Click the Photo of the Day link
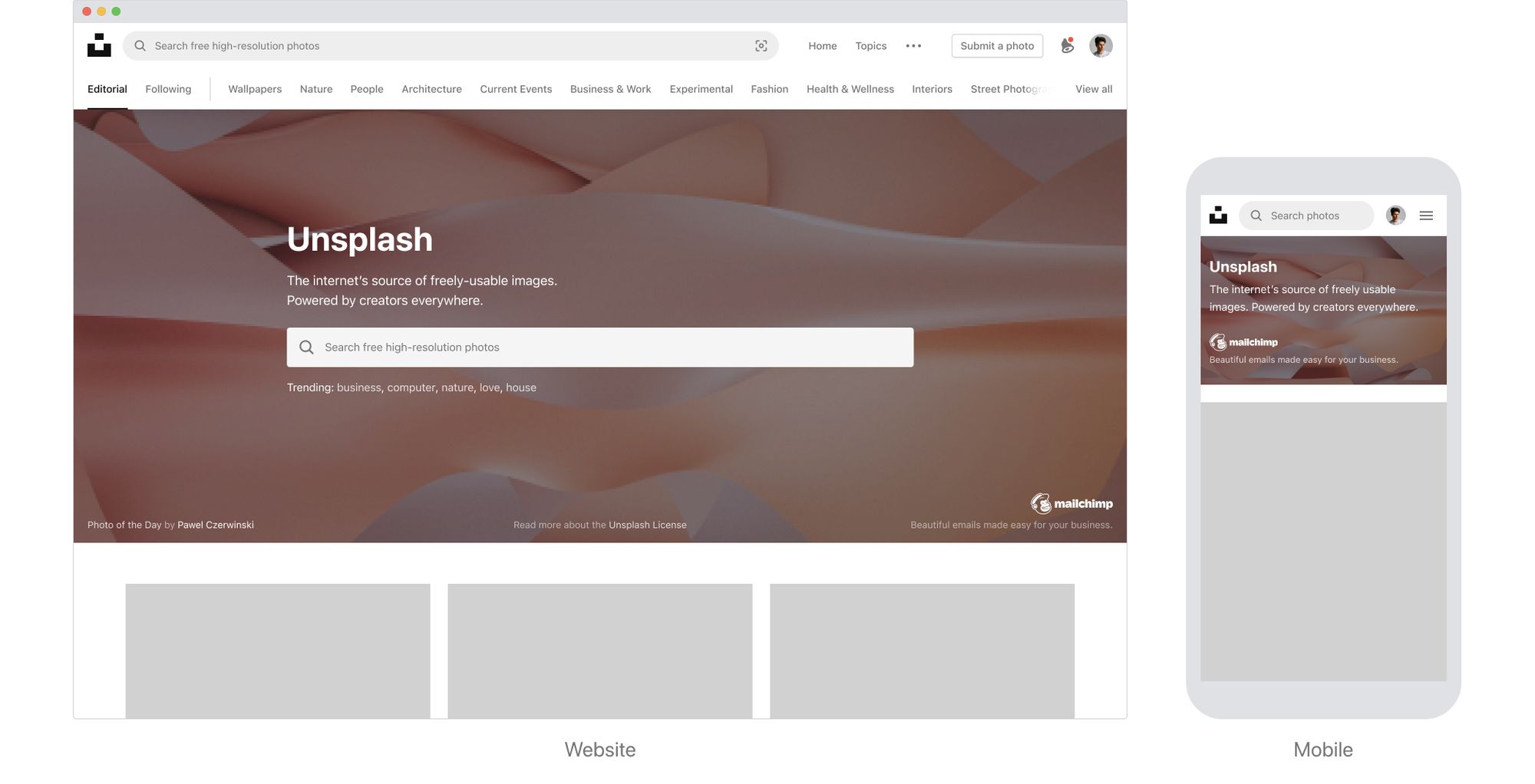Screen dimensions: 1535x784 coord(124,525)
